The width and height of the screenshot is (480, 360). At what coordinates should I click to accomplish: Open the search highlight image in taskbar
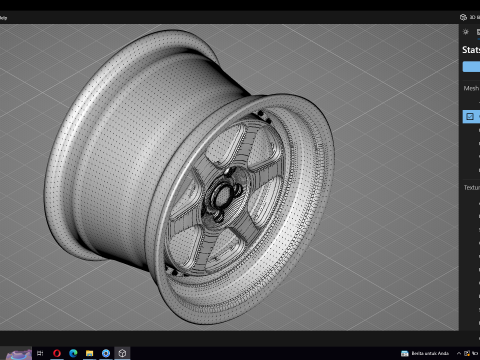point(19,354)
